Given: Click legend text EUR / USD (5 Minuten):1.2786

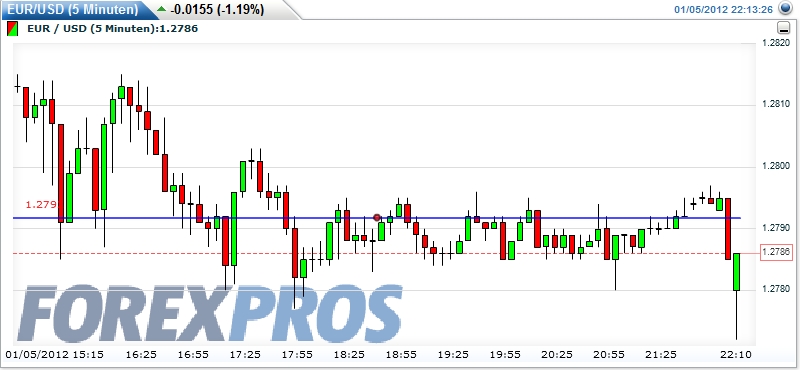Looking at the screenshot, I should click(x=113, y=29).
